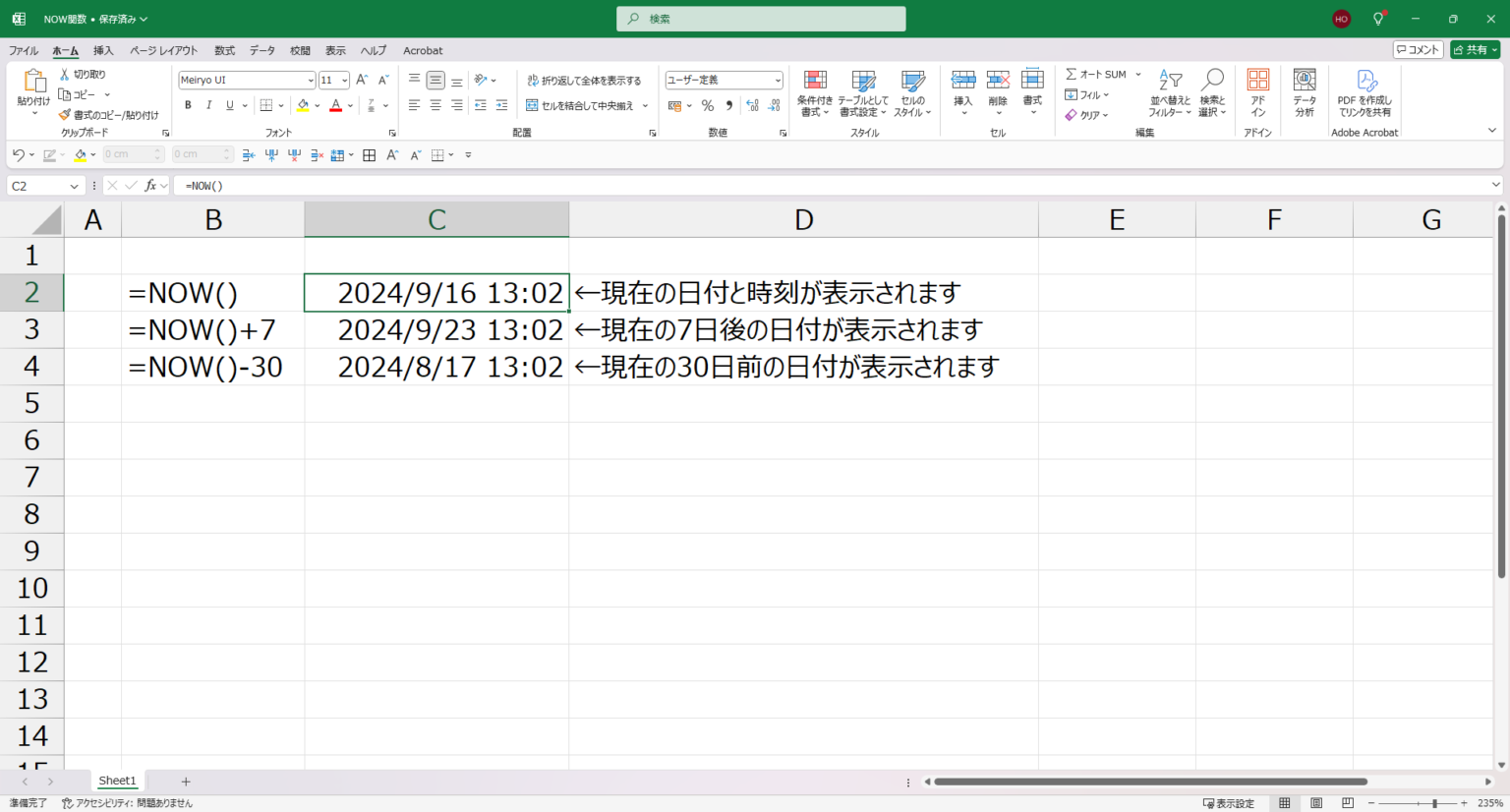Open the font size dropdown
Screen dimensions: 1510x812
344,80
